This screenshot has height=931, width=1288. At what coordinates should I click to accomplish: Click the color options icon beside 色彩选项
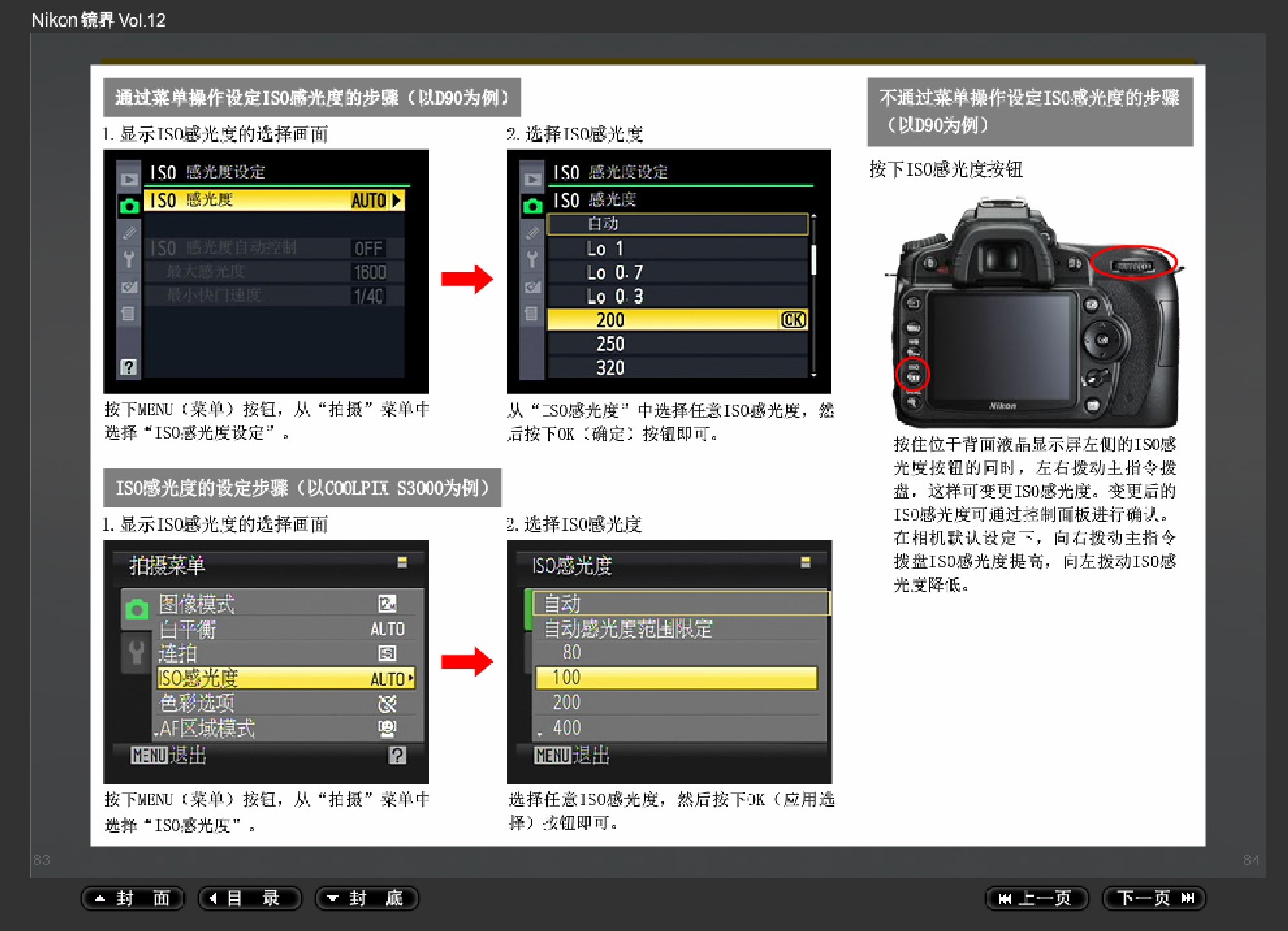point(387,704)
